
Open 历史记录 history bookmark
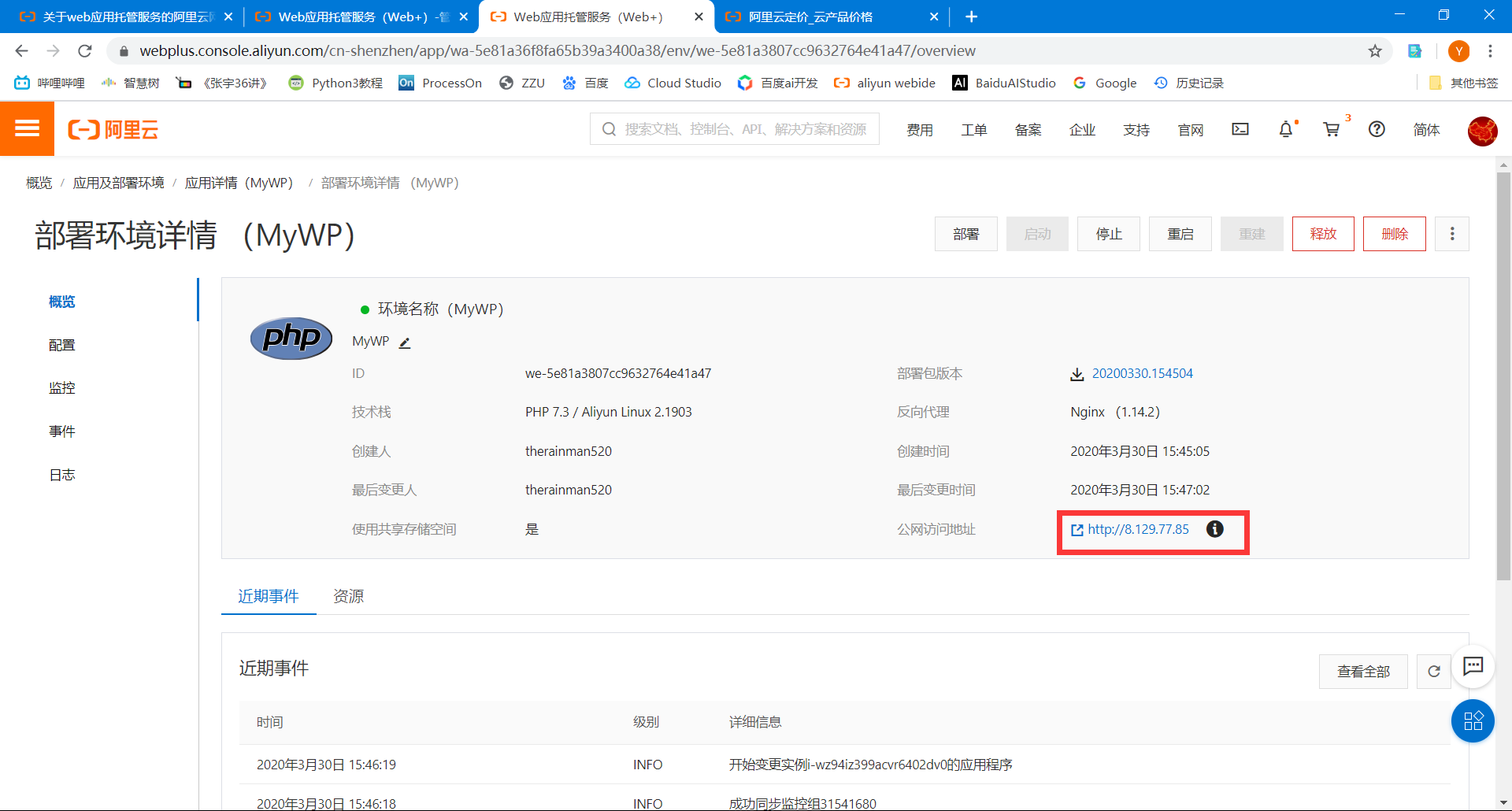coord(1189,83)
